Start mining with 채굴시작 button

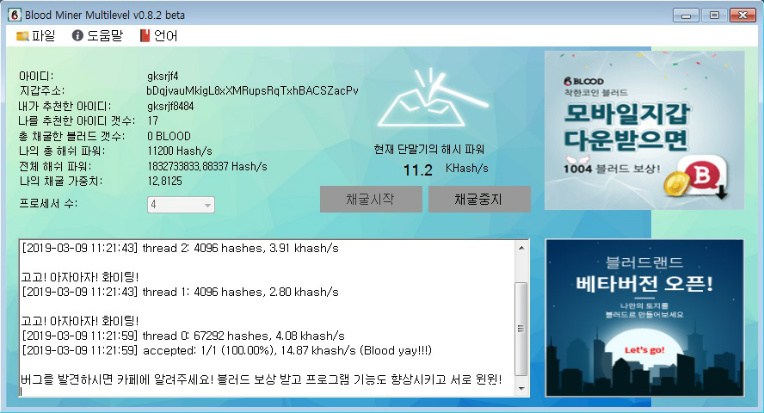click(x=371, y=199)
